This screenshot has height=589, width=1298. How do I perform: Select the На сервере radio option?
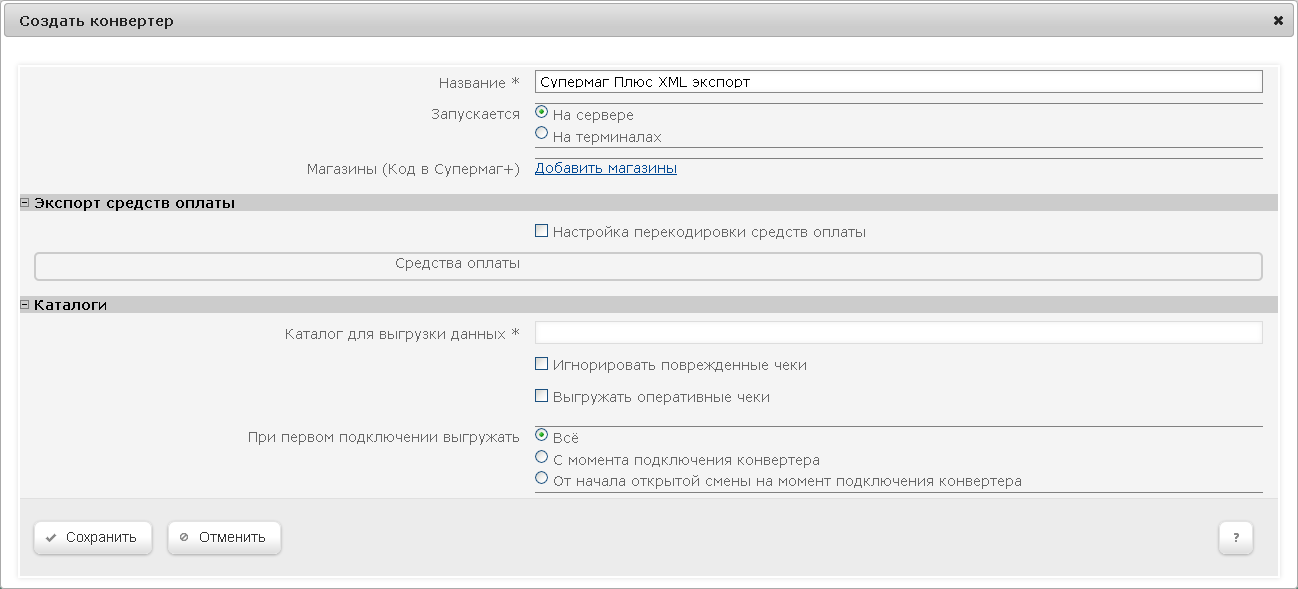click(542, 113)
